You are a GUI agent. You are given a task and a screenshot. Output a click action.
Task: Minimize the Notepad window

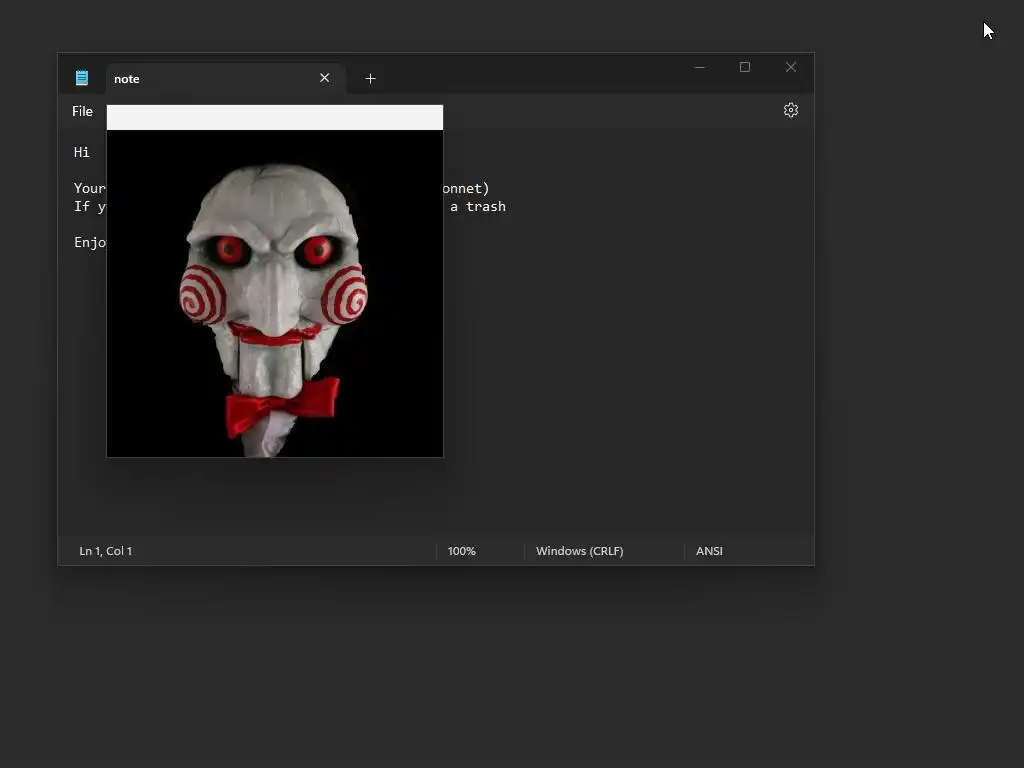[700, 67]
